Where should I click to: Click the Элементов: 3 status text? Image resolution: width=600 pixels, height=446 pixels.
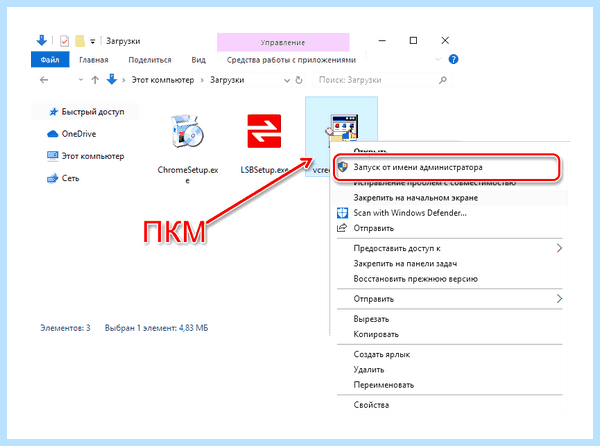pos(65,328)
